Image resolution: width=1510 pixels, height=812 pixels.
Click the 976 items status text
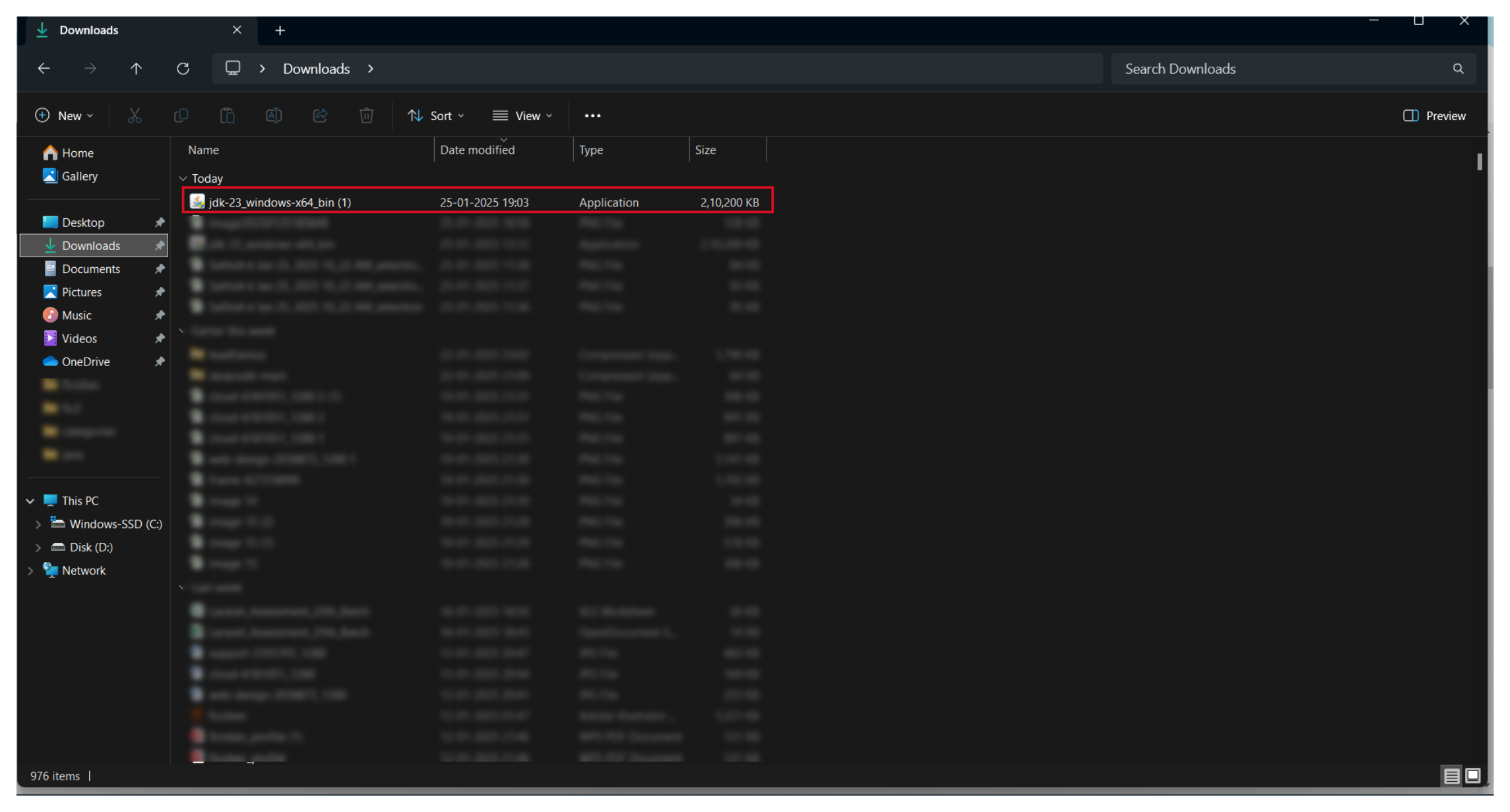coord(55,776)
